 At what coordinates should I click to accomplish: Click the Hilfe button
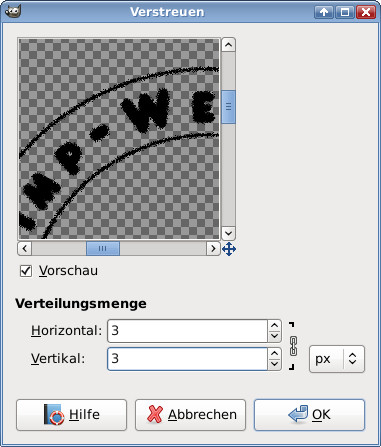pyautogui.click(x=71, y=415)
